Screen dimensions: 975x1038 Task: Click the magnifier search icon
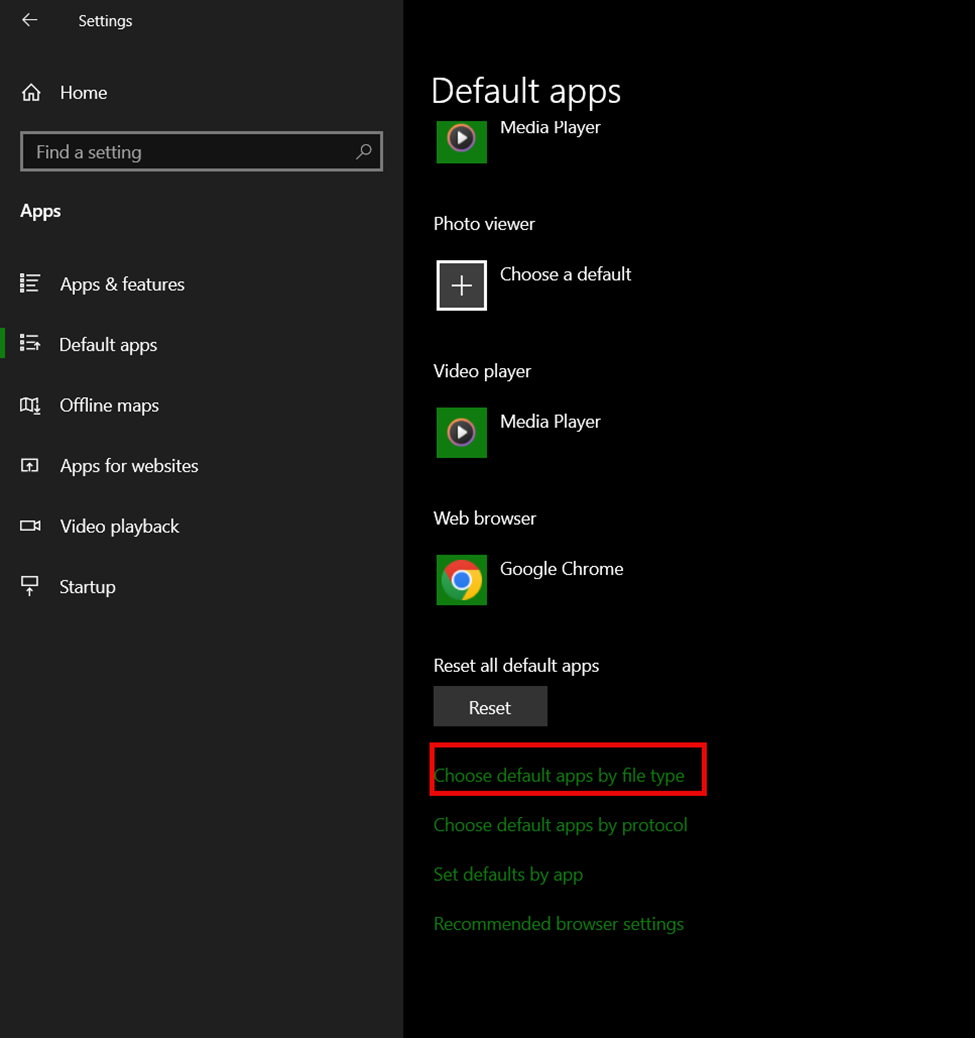(364, 152)
